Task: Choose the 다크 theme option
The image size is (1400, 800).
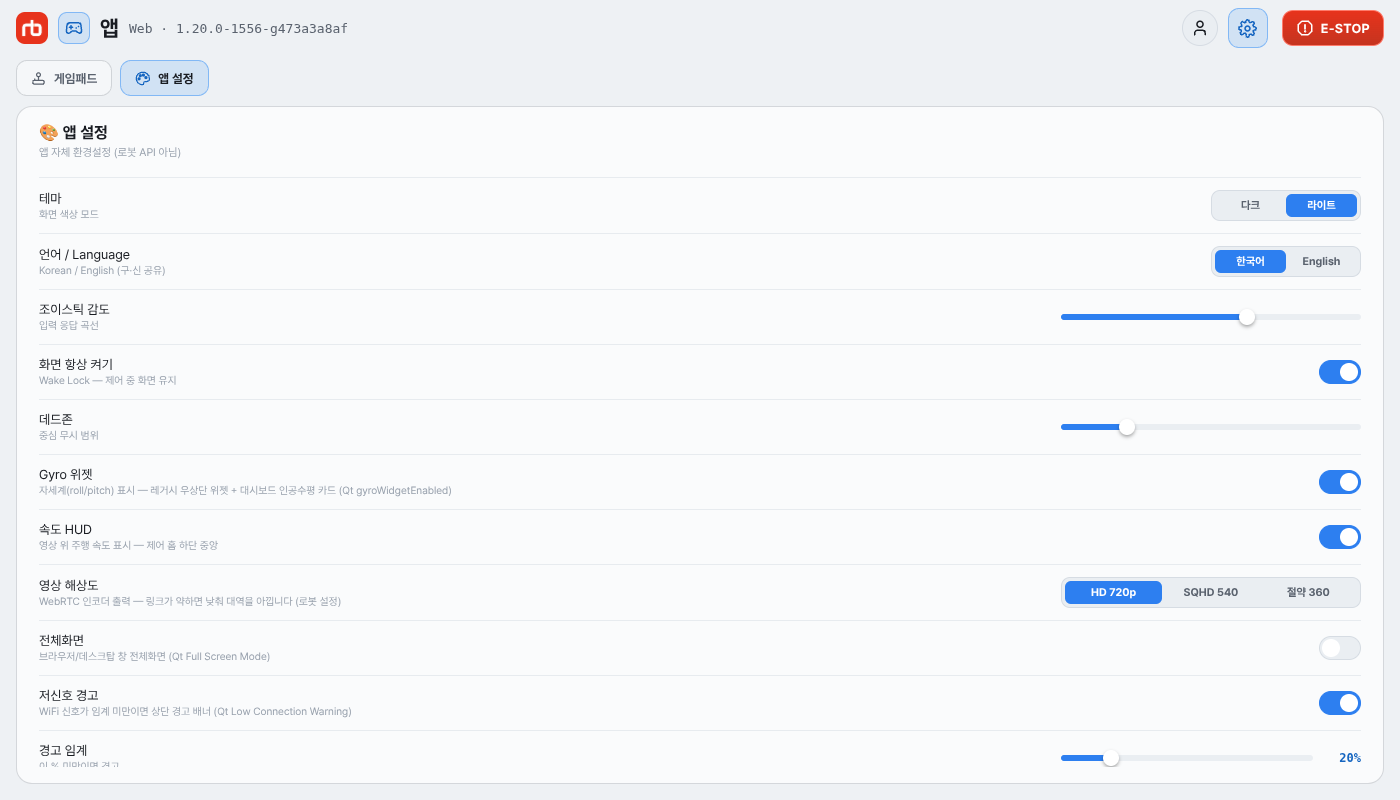Action: [x=1250, y=205]
